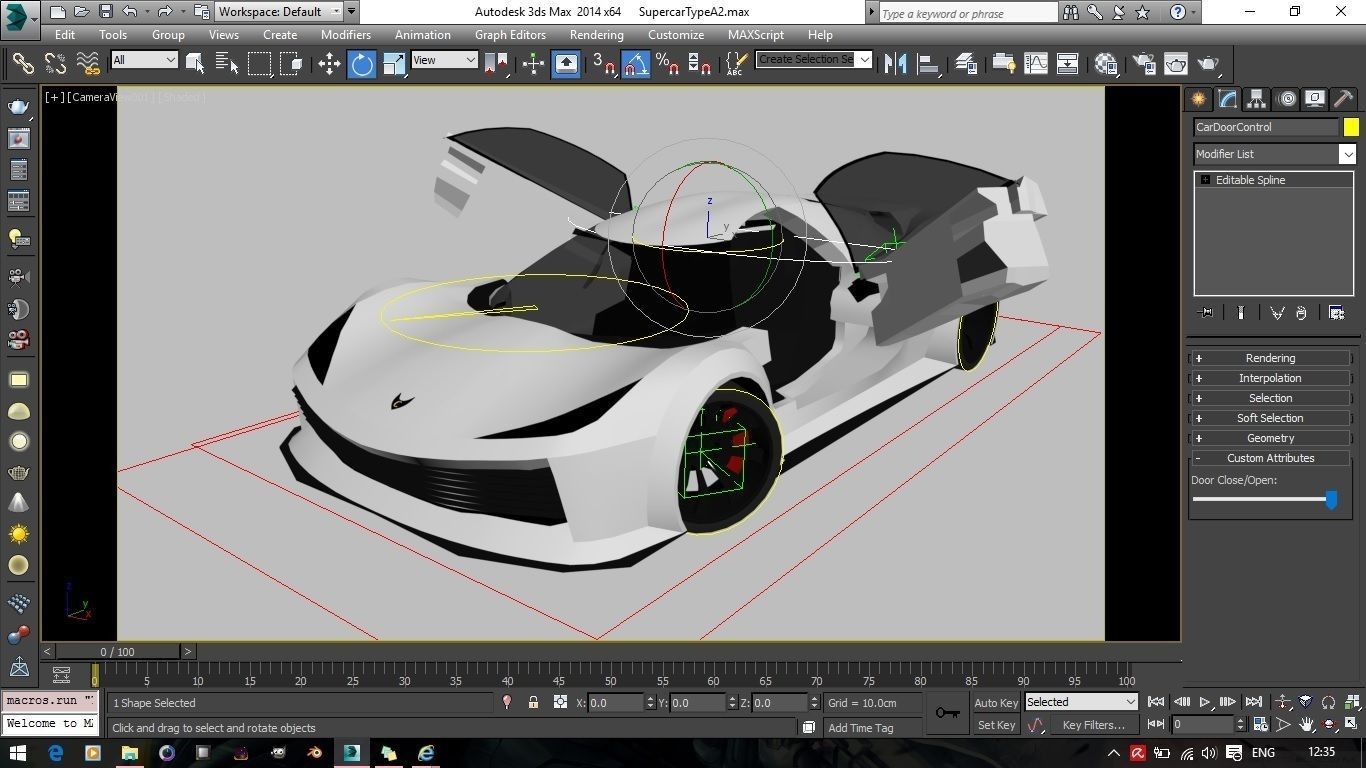
Task: Open Select by Name dialog
Action: click(227, 63)
